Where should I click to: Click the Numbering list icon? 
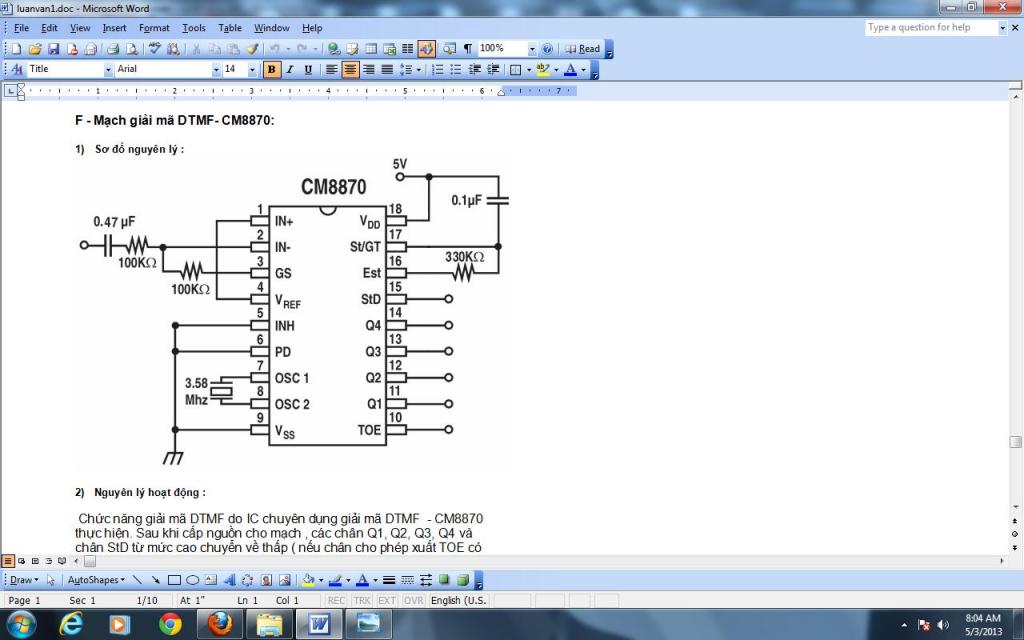(437, 70)
